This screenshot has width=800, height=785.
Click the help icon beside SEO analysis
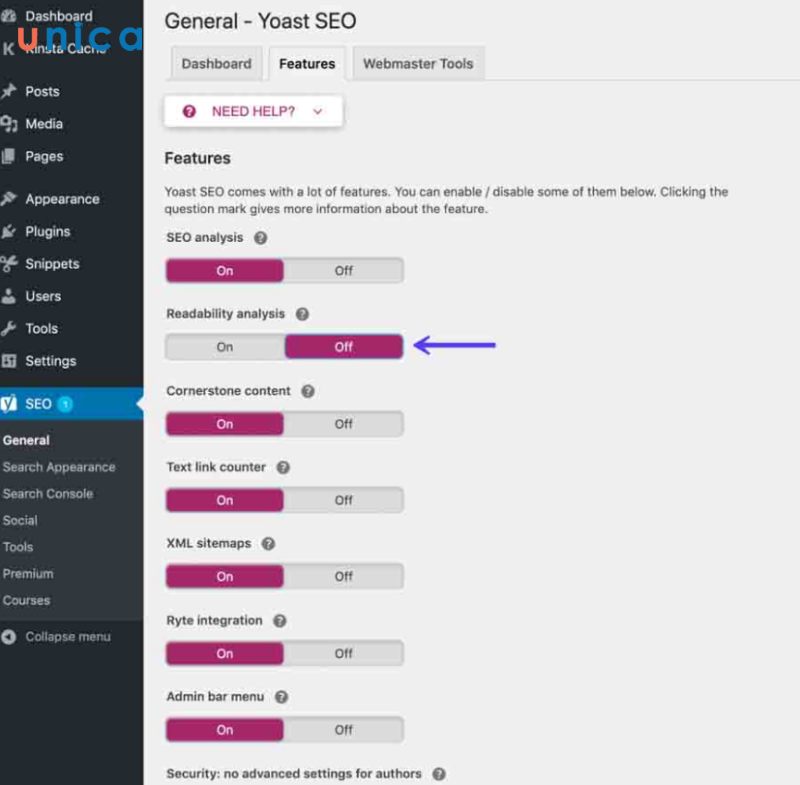click(261, 238)
